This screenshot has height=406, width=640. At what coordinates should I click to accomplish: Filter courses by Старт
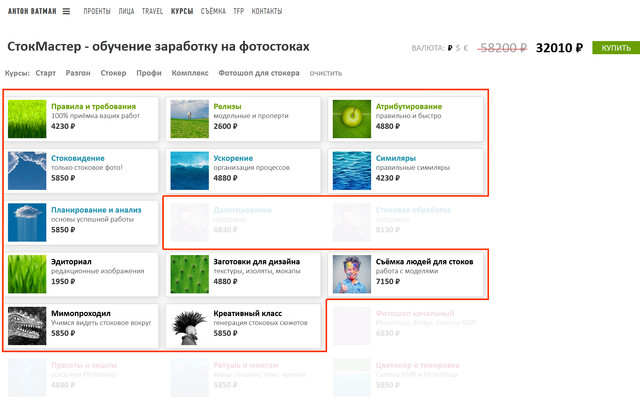coord(45,73)
